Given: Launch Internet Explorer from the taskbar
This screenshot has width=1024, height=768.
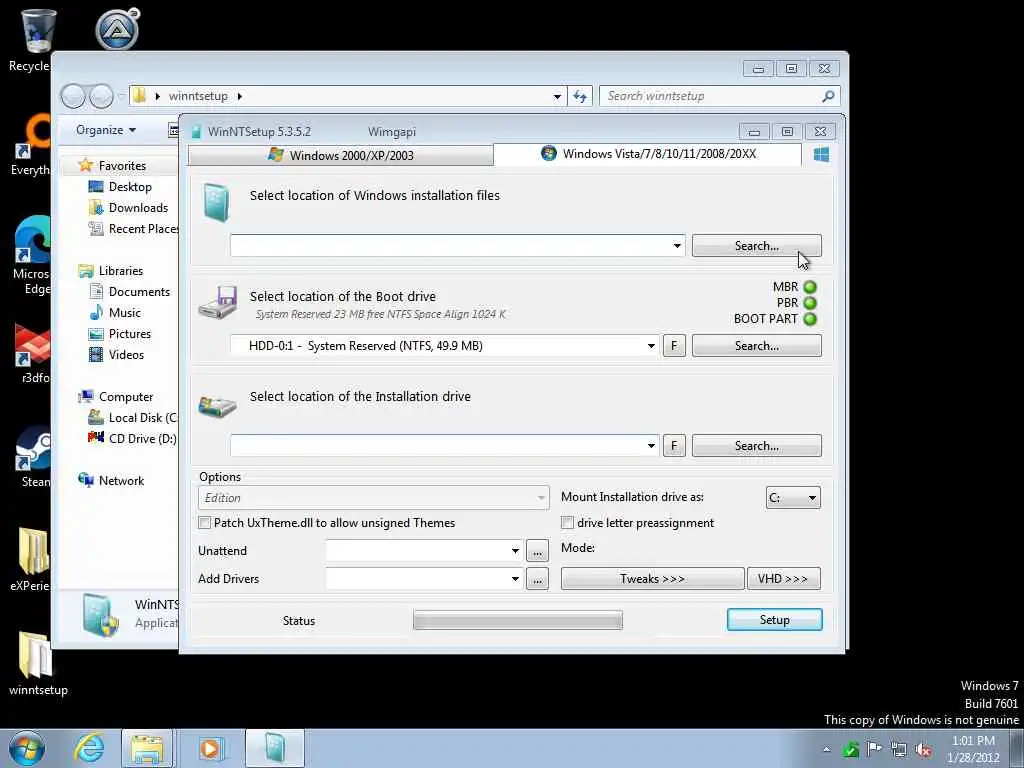Looking at the screenshot, I should [x=89, y=748].
